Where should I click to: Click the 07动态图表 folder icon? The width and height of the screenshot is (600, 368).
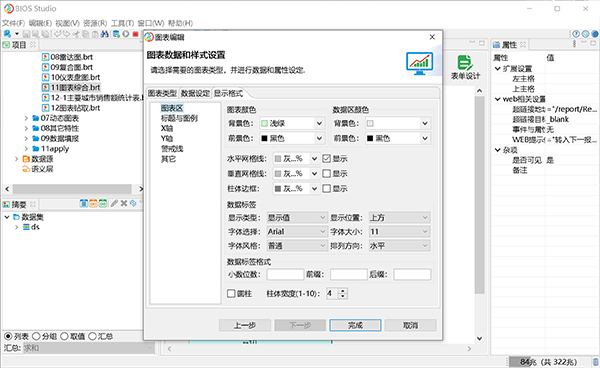tap(36, 118)
